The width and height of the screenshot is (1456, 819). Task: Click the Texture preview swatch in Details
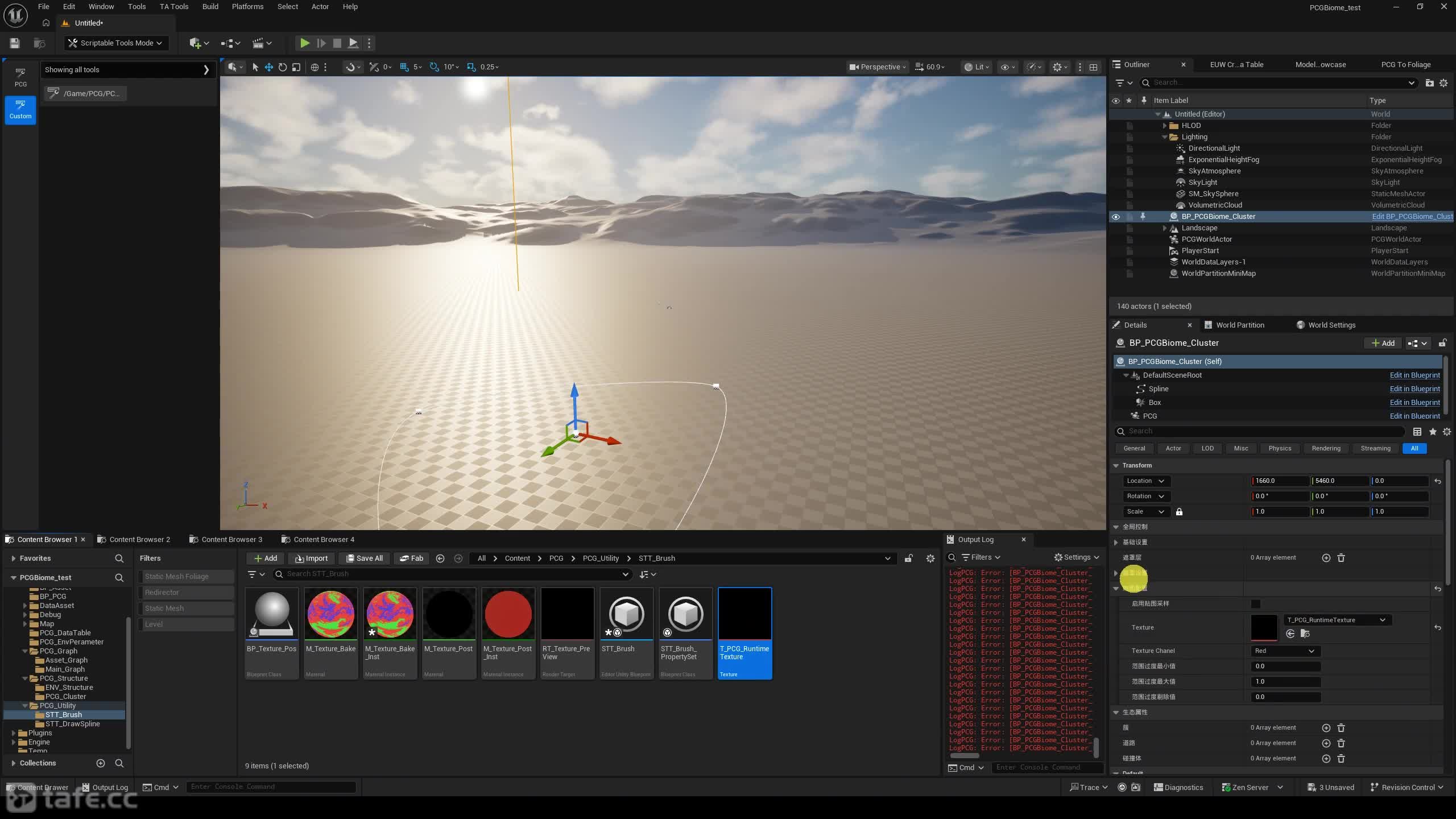pos(1264,628)
